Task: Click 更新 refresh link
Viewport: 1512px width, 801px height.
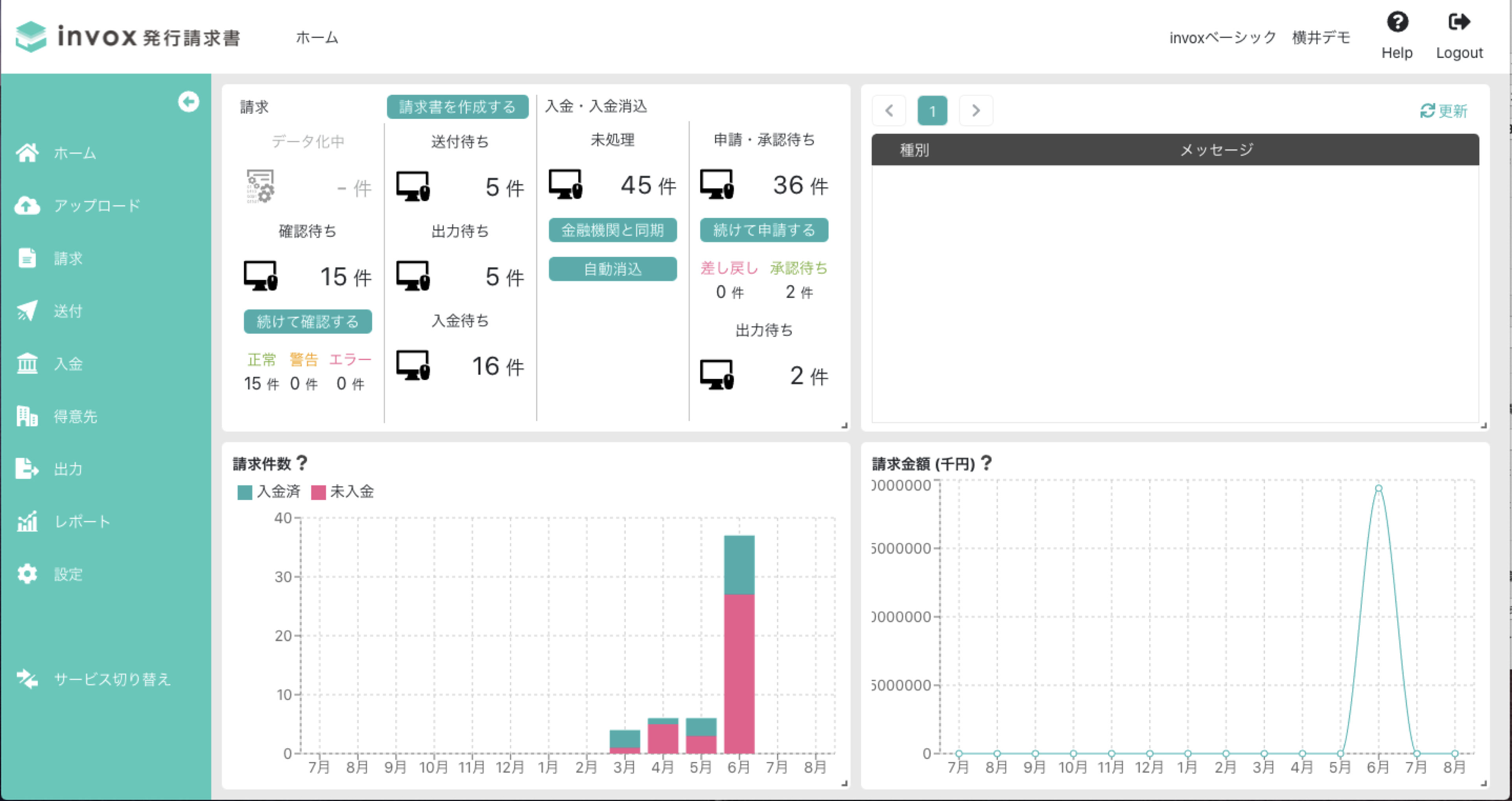Action: (1443, 111)
